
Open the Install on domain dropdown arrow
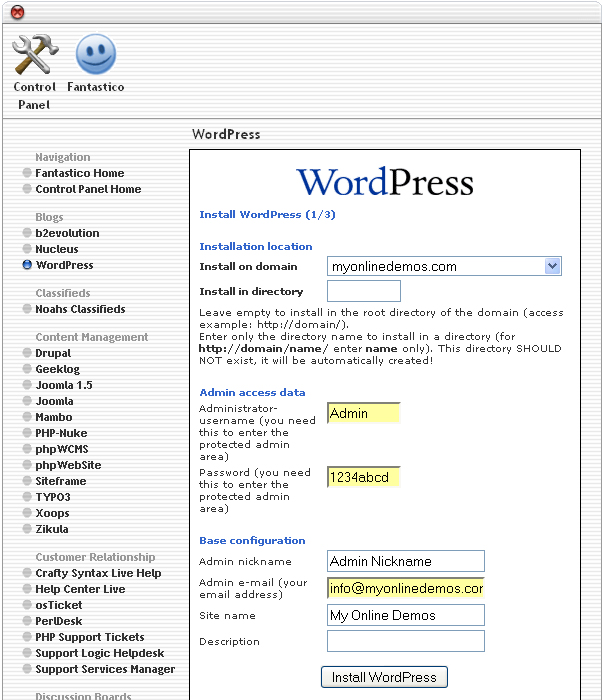coord(552,266)
